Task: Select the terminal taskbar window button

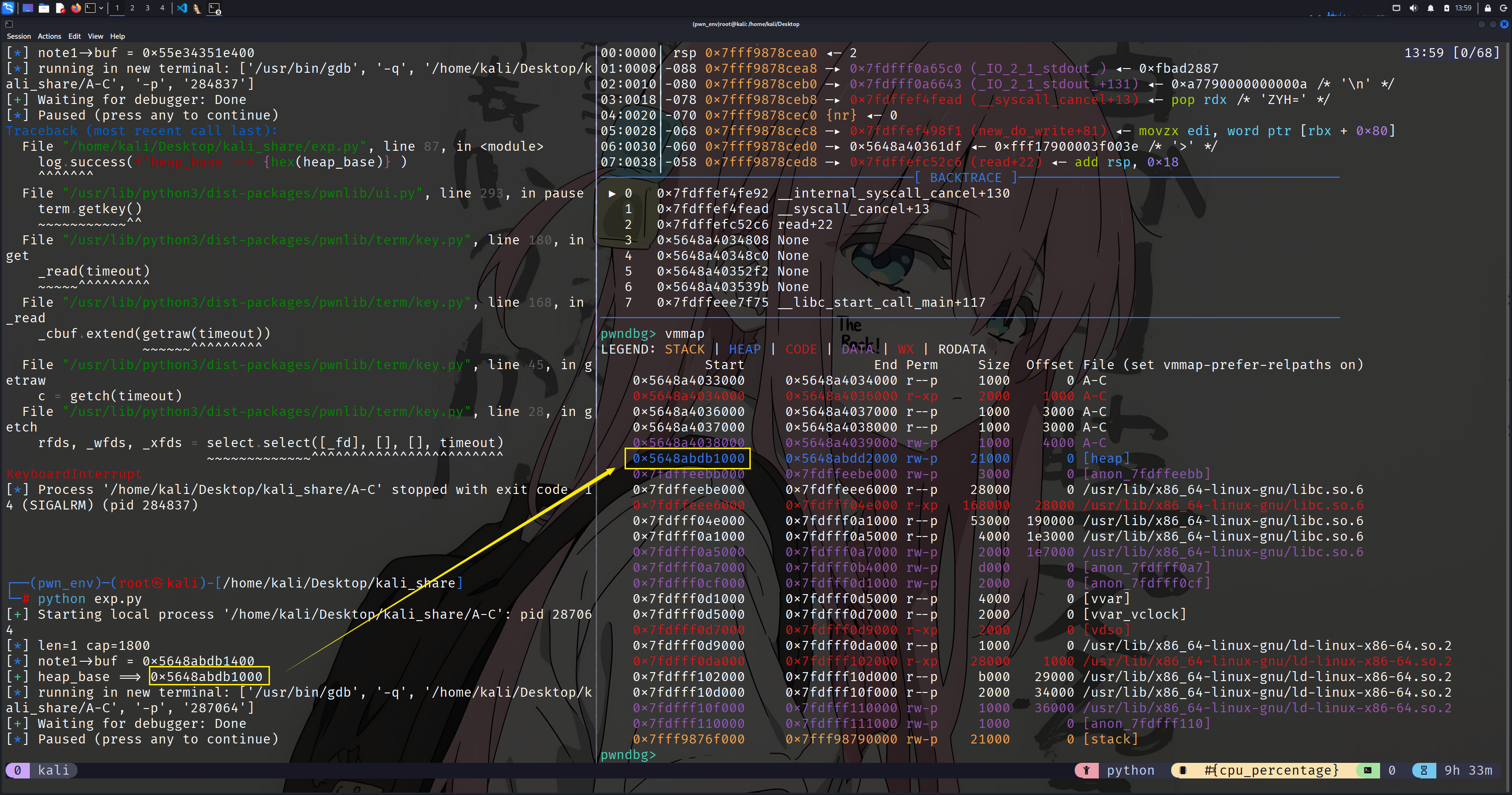Action: (x=214, y=8)
